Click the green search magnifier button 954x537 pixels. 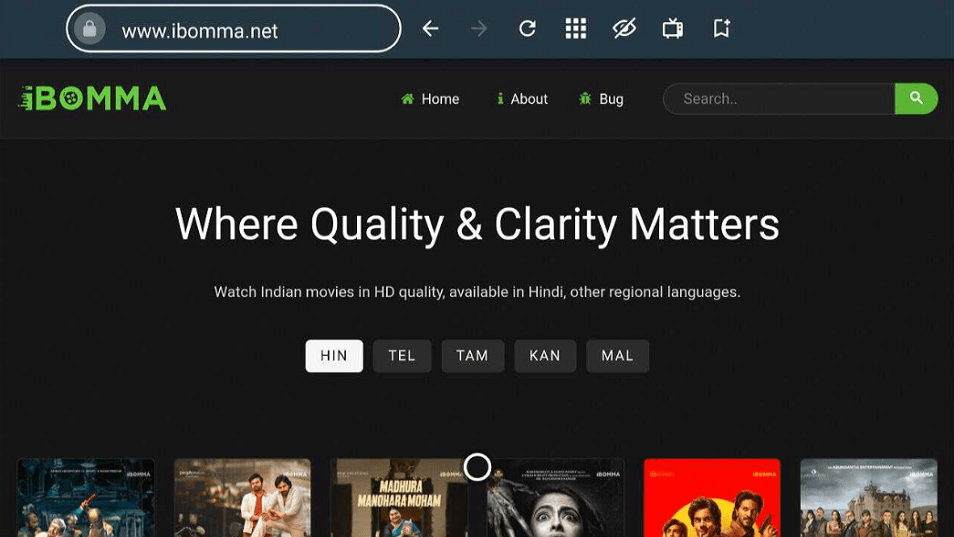pyautogui.click(x=916, y=99)
